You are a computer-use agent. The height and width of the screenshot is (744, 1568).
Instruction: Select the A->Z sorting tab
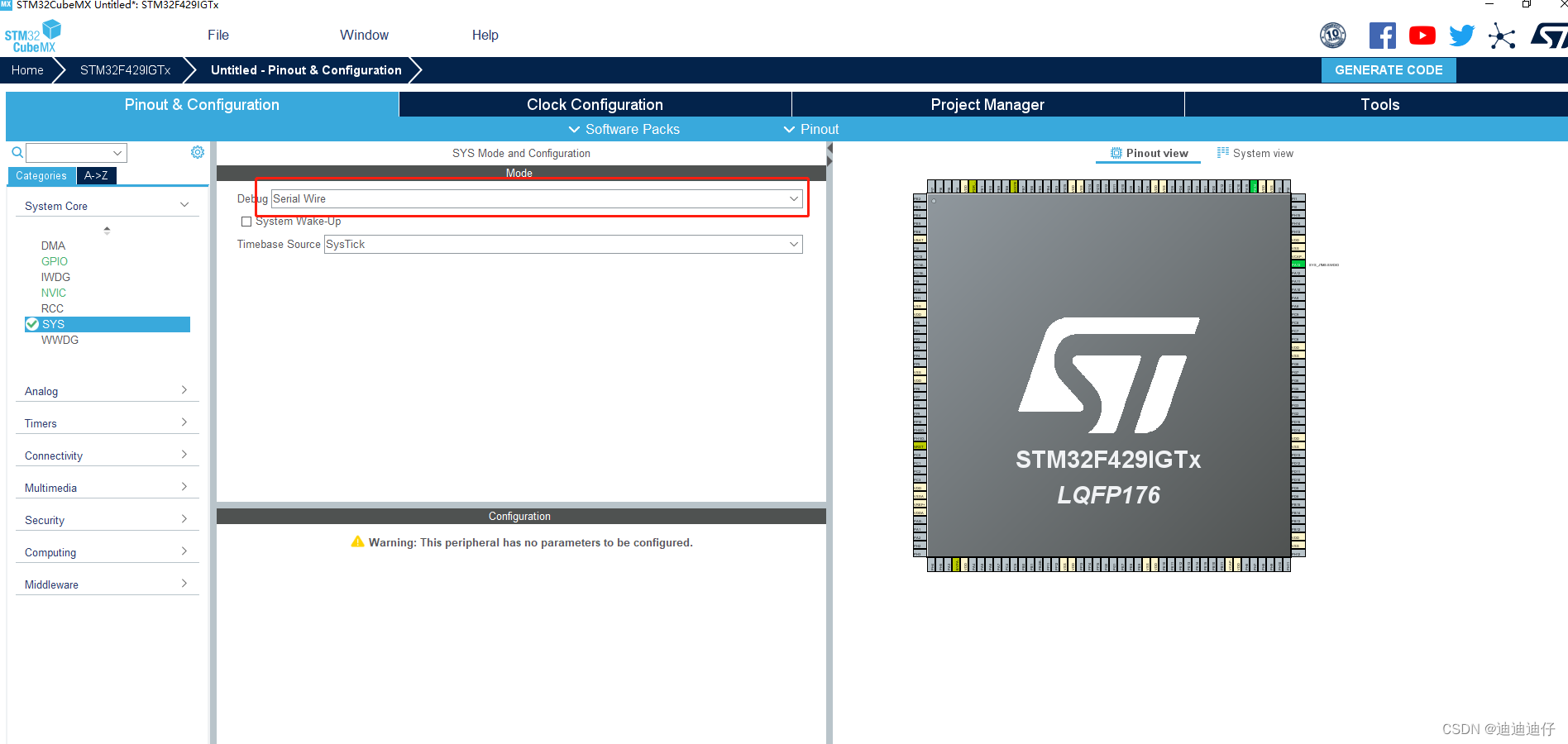tap(96, 175)
